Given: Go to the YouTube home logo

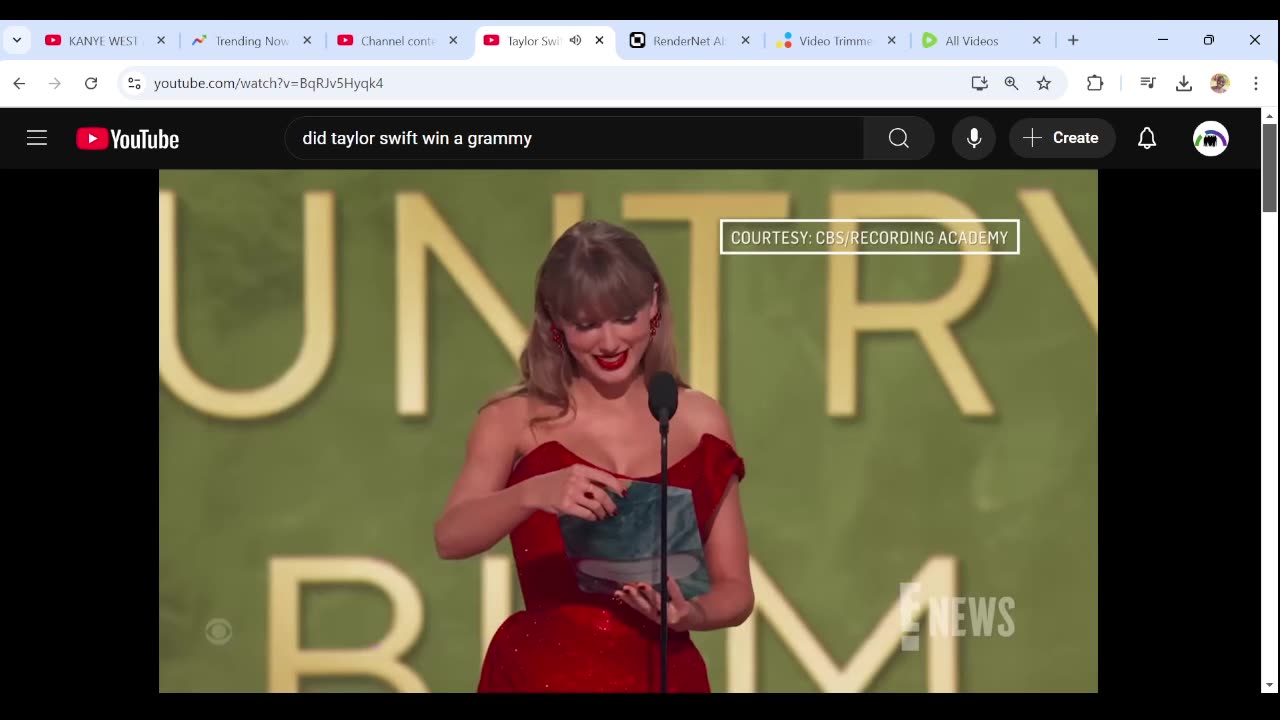Looking at the screenshot, I should coord(127,139).
